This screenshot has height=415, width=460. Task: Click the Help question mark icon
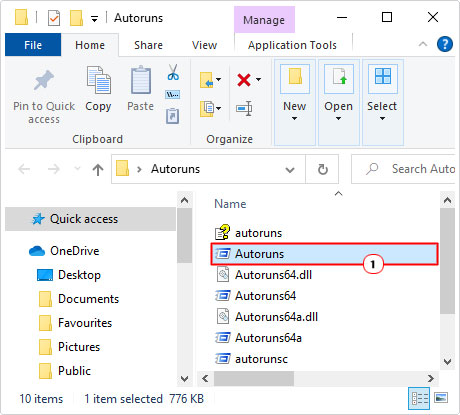click(445, 44)
